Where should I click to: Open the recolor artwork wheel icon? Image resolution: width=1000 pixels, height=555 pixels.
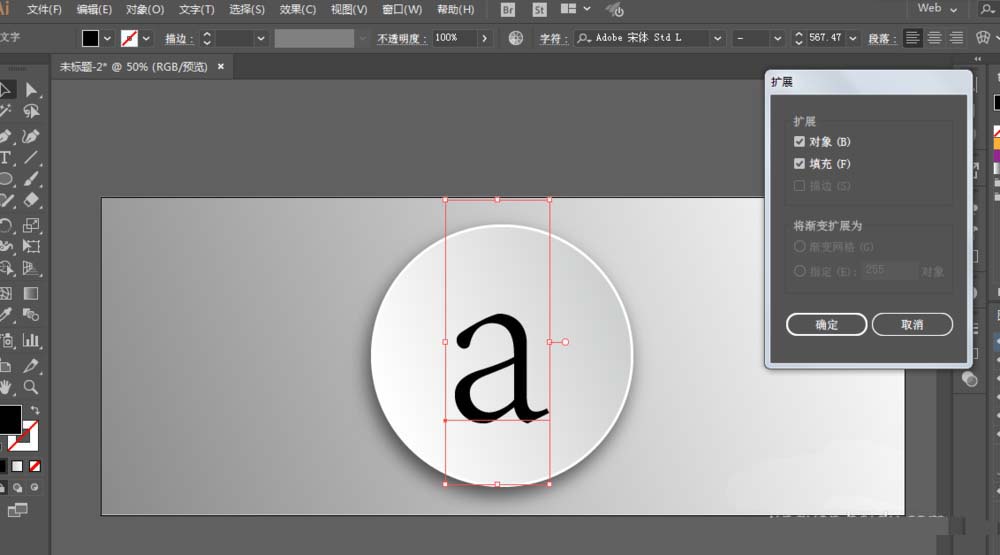point(516,38)
